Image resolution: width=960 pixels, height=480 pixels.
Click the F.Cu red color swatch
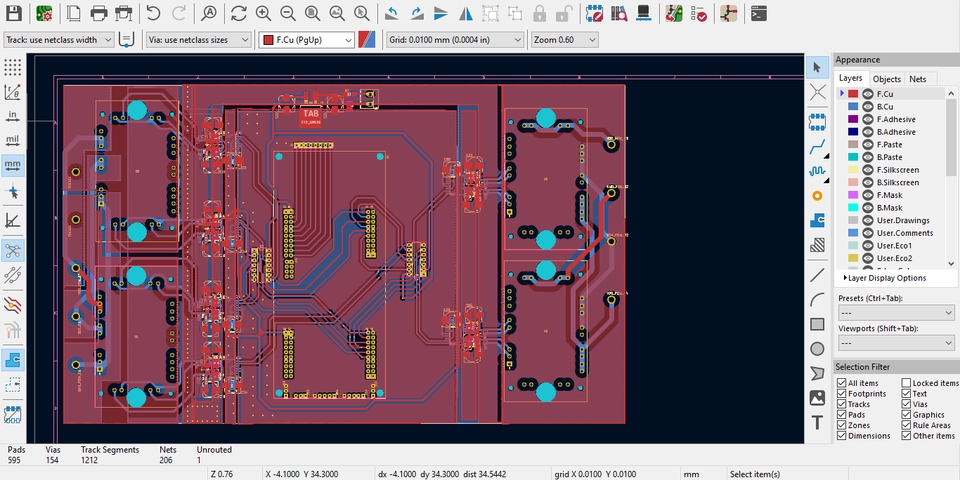click(853, 94)
